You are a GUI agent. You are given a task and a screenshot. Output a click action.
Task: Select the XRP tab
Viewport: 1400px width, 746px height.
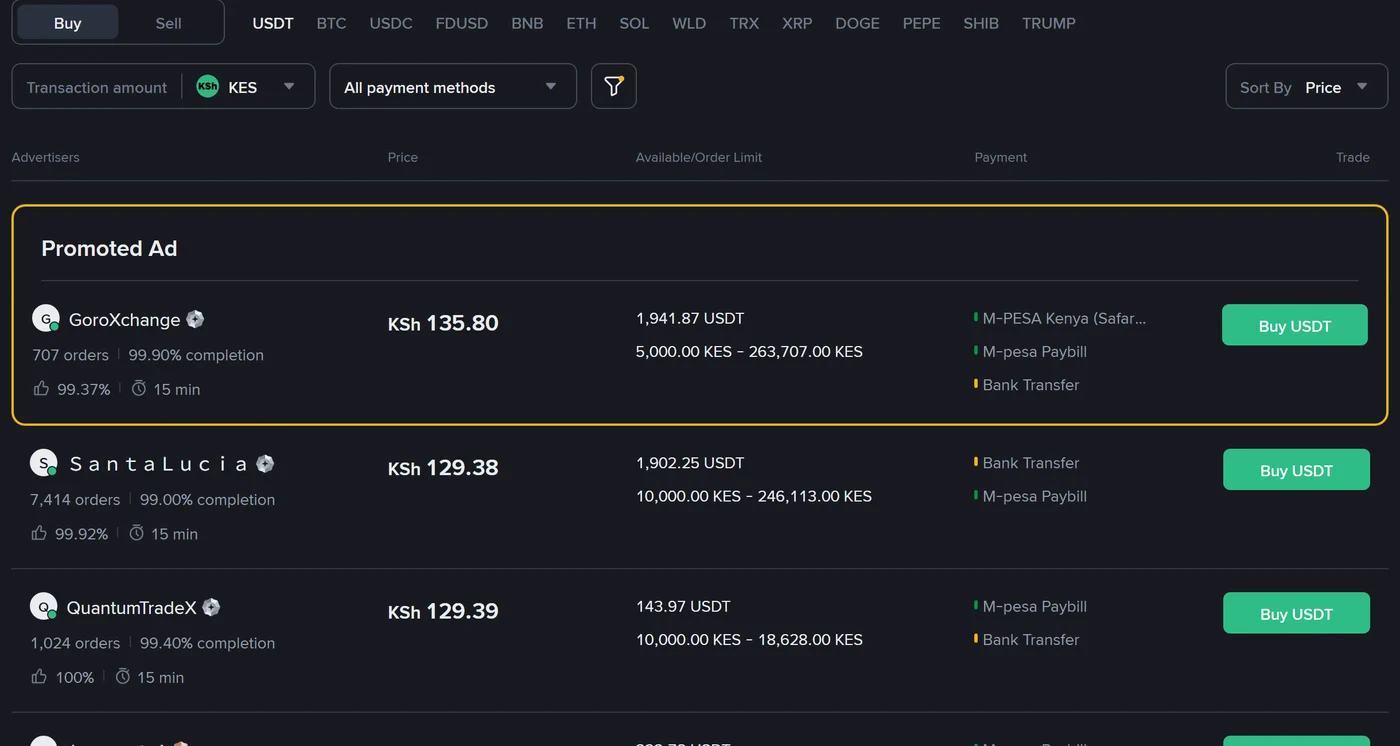tap(797, 23)
